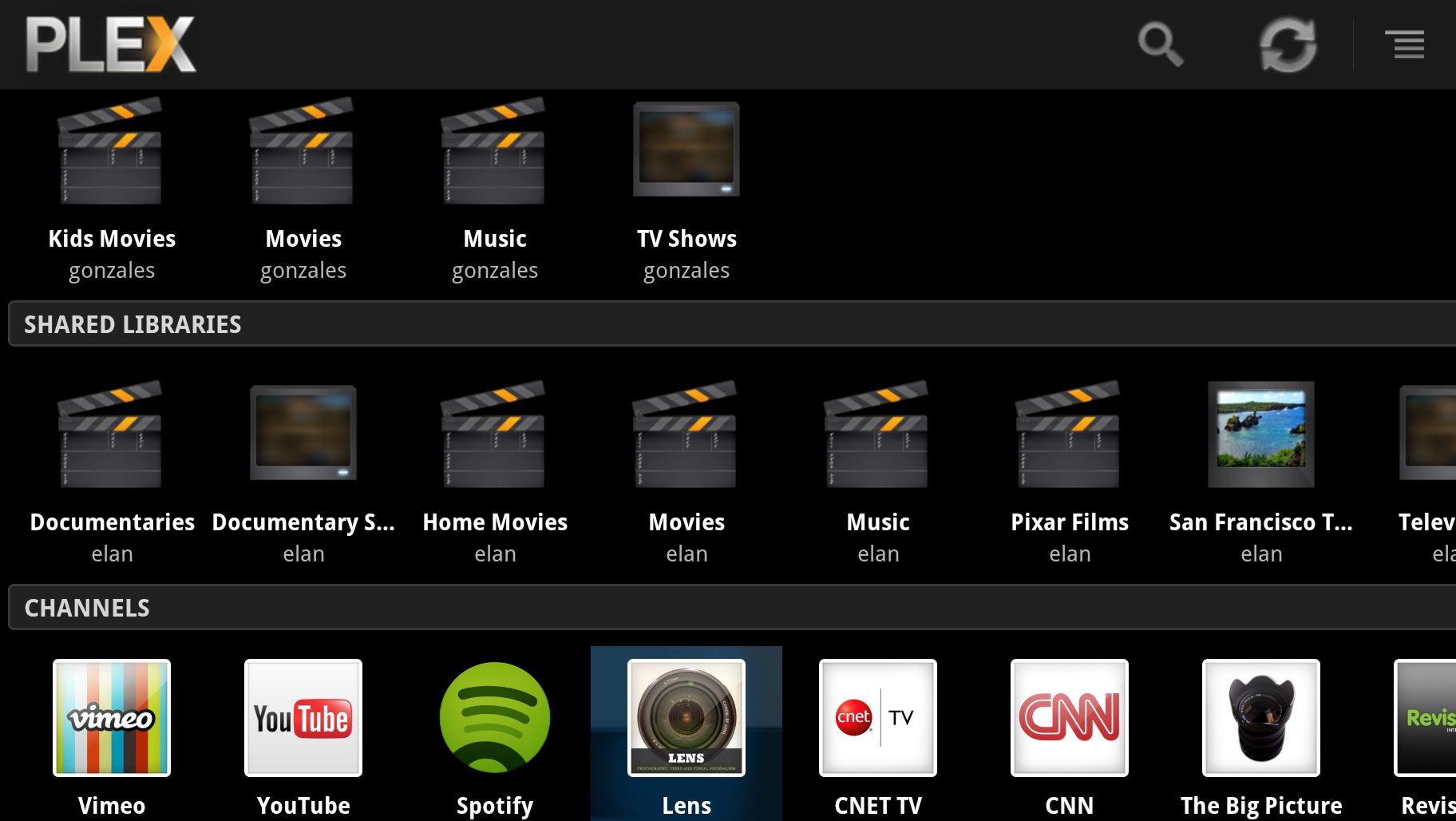This screenshot has width=1456, height=821.
Task: Open gonzales TV Shows icon
Action: point(686,149)
